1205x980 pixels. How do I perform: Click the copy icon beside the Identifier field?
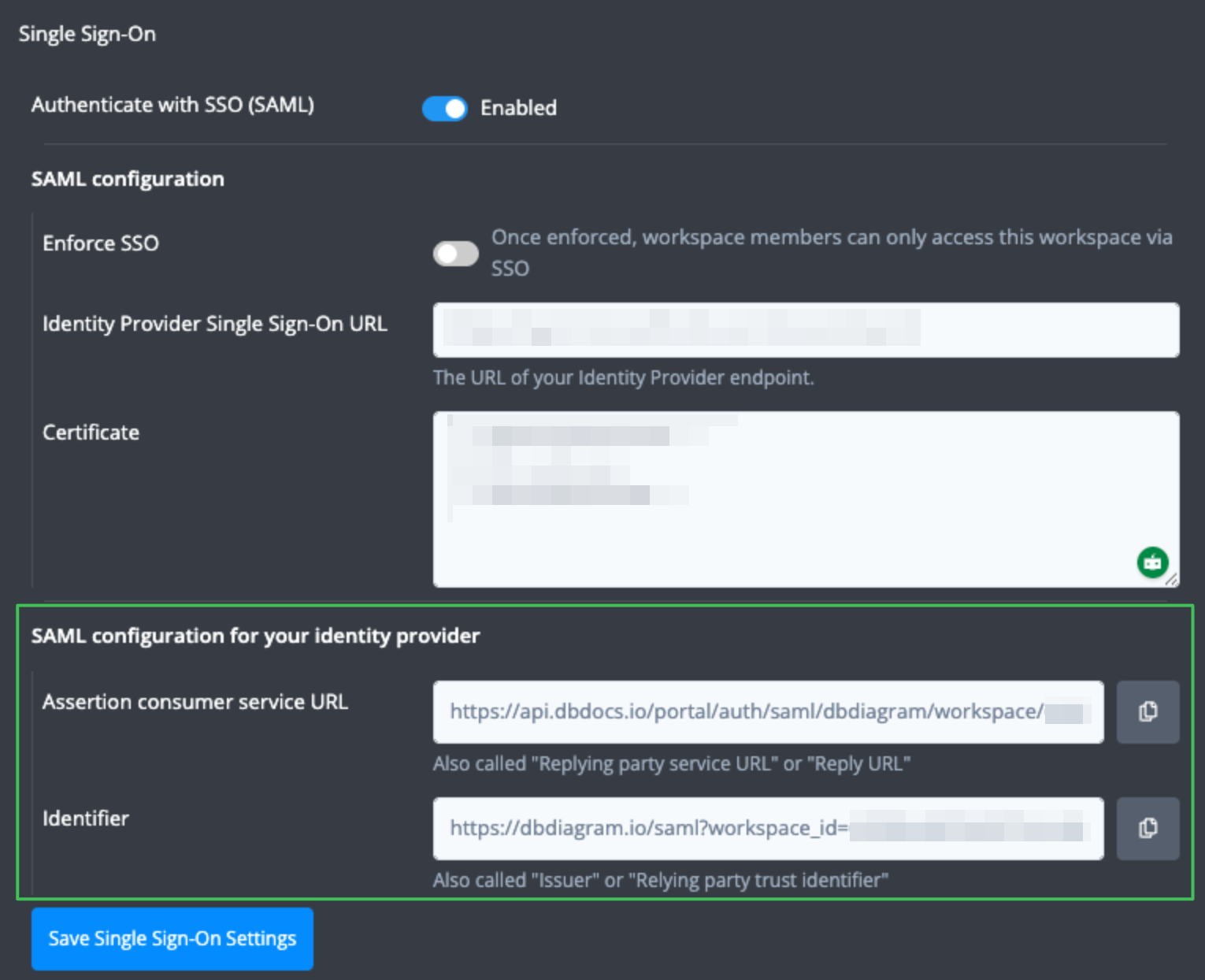tap(1148, 828)
